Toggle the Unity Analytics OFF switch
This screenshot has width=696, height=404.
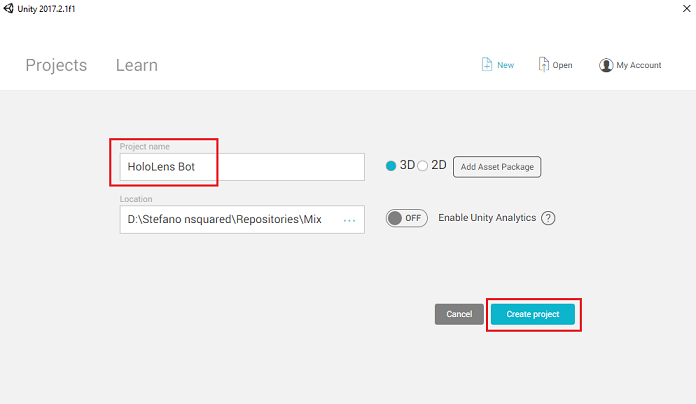[x=406, y=218]
